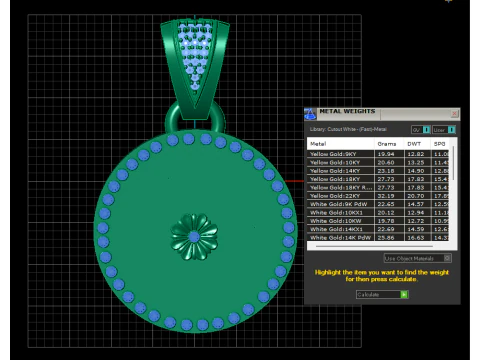480x360 pixels.
Task: Select the Yellow Gold:22KY row
Action: [x=378, y=196]
